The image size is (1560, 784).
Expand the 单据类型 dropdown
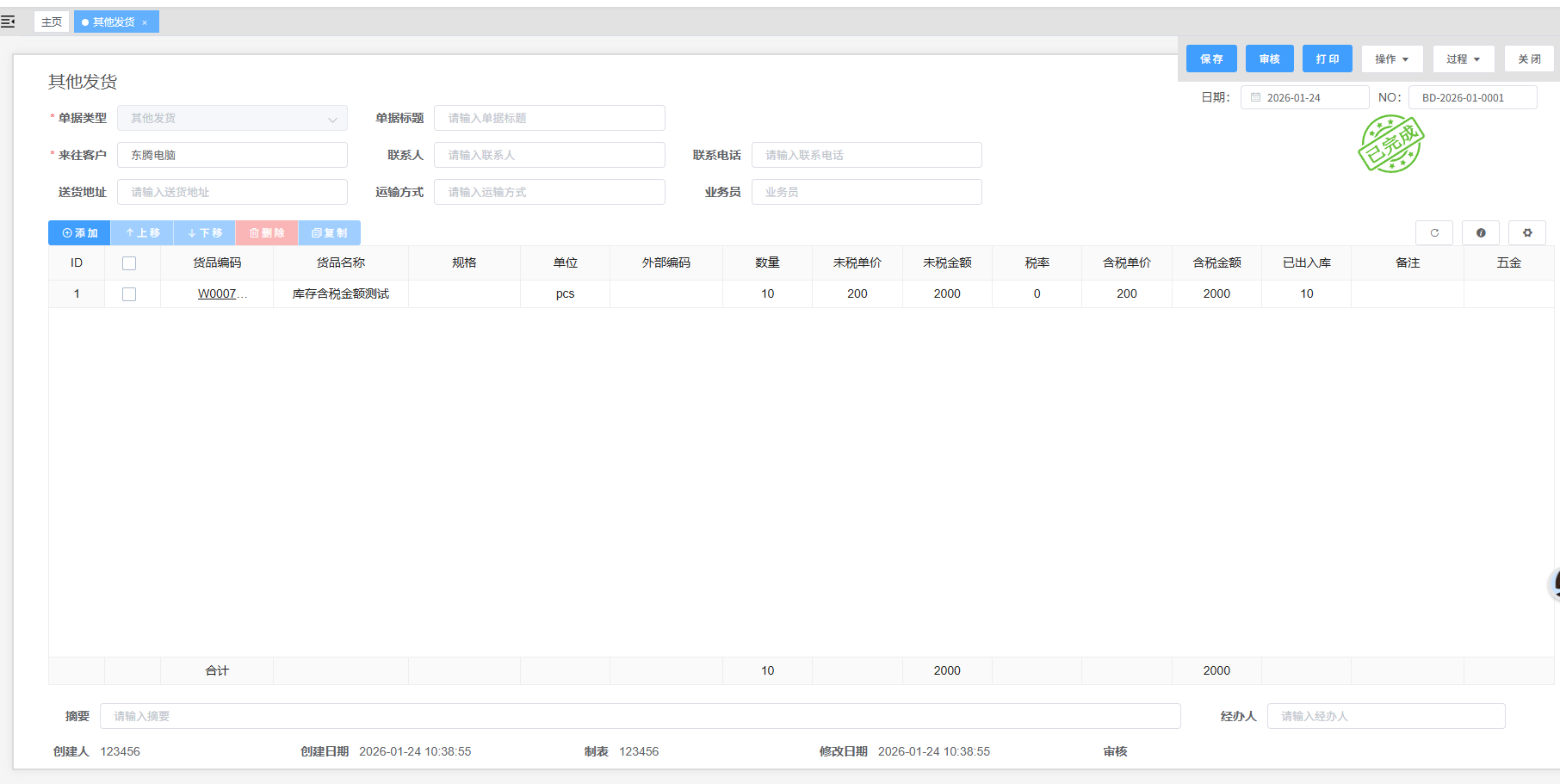(x=331, y=119)
